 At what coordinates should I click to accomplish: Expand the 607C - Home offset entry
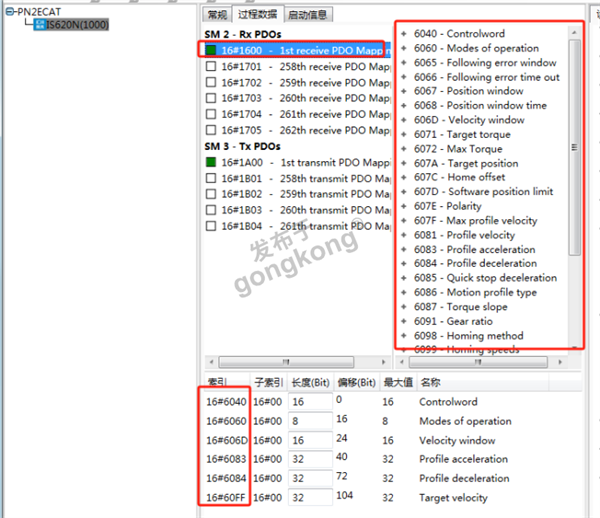404,178
